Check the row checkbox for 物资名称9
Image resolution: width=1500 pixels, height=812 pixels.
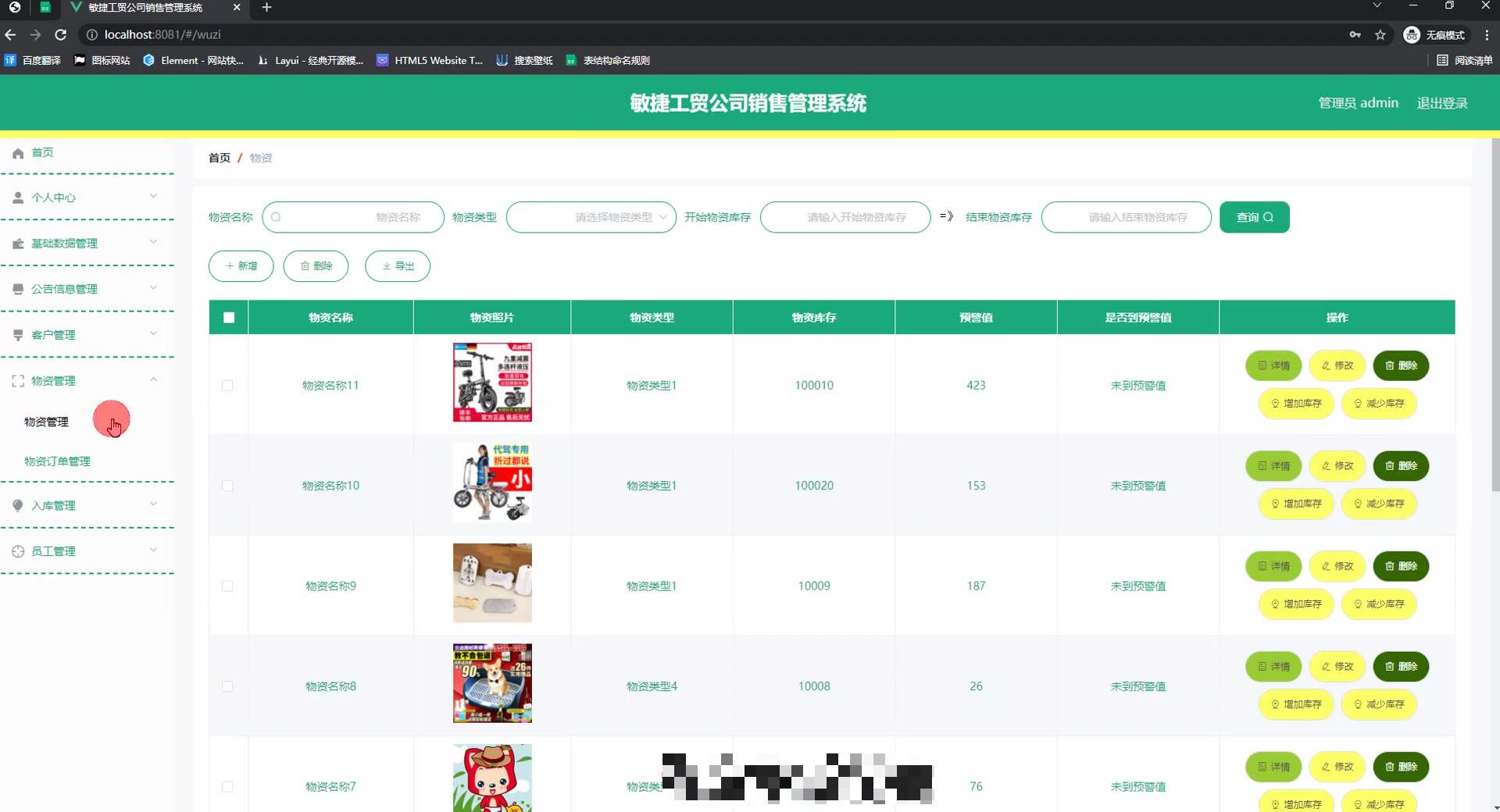point(227,586)
